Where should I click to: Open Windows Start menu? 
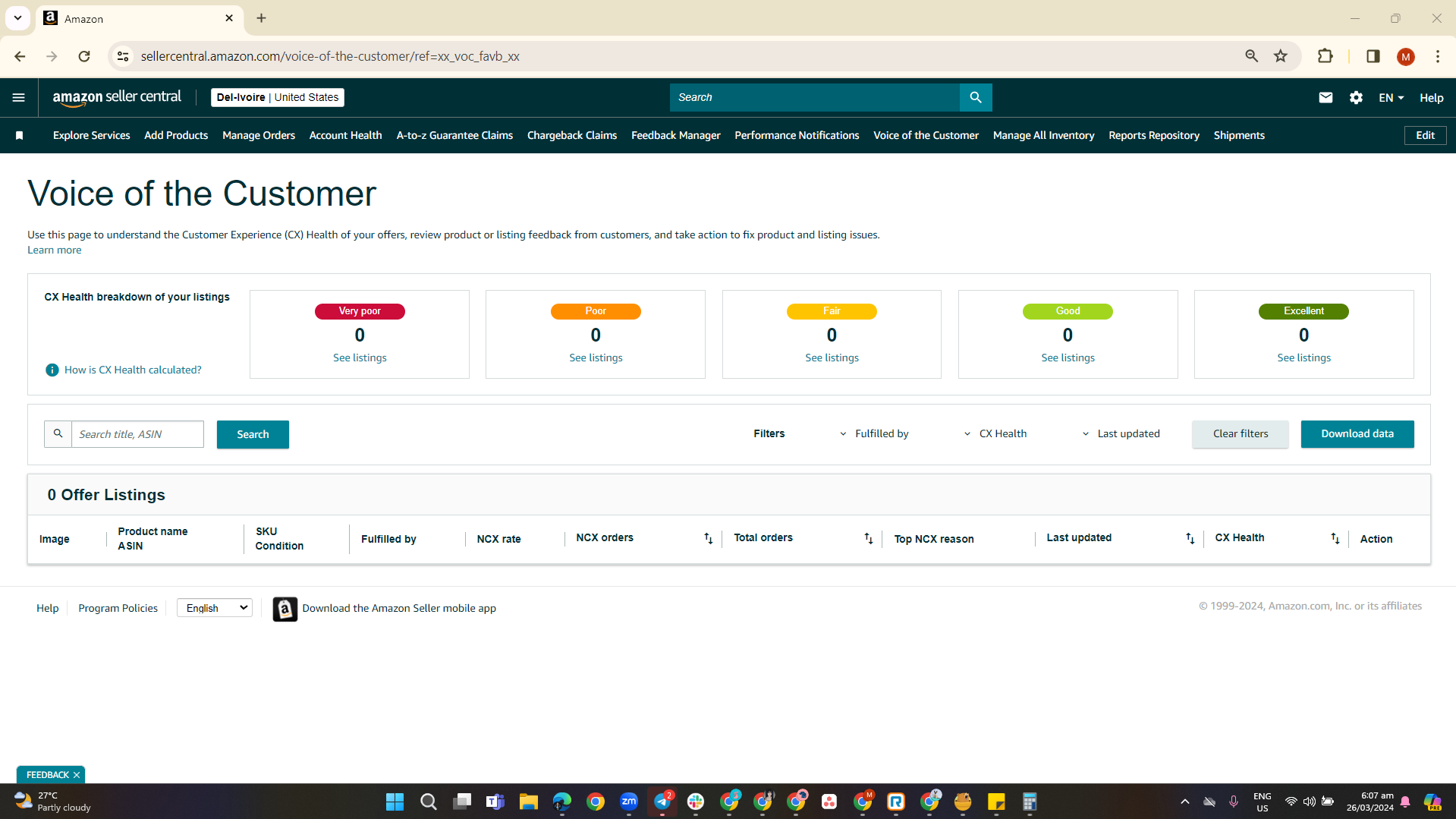pos(395,802)
